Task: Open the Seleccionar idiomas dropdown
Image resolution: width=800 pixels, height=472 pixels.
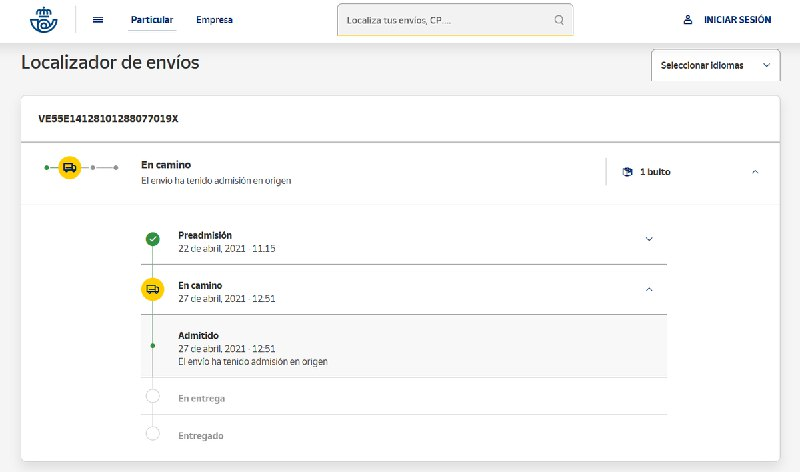Action: tap(715, 65)
